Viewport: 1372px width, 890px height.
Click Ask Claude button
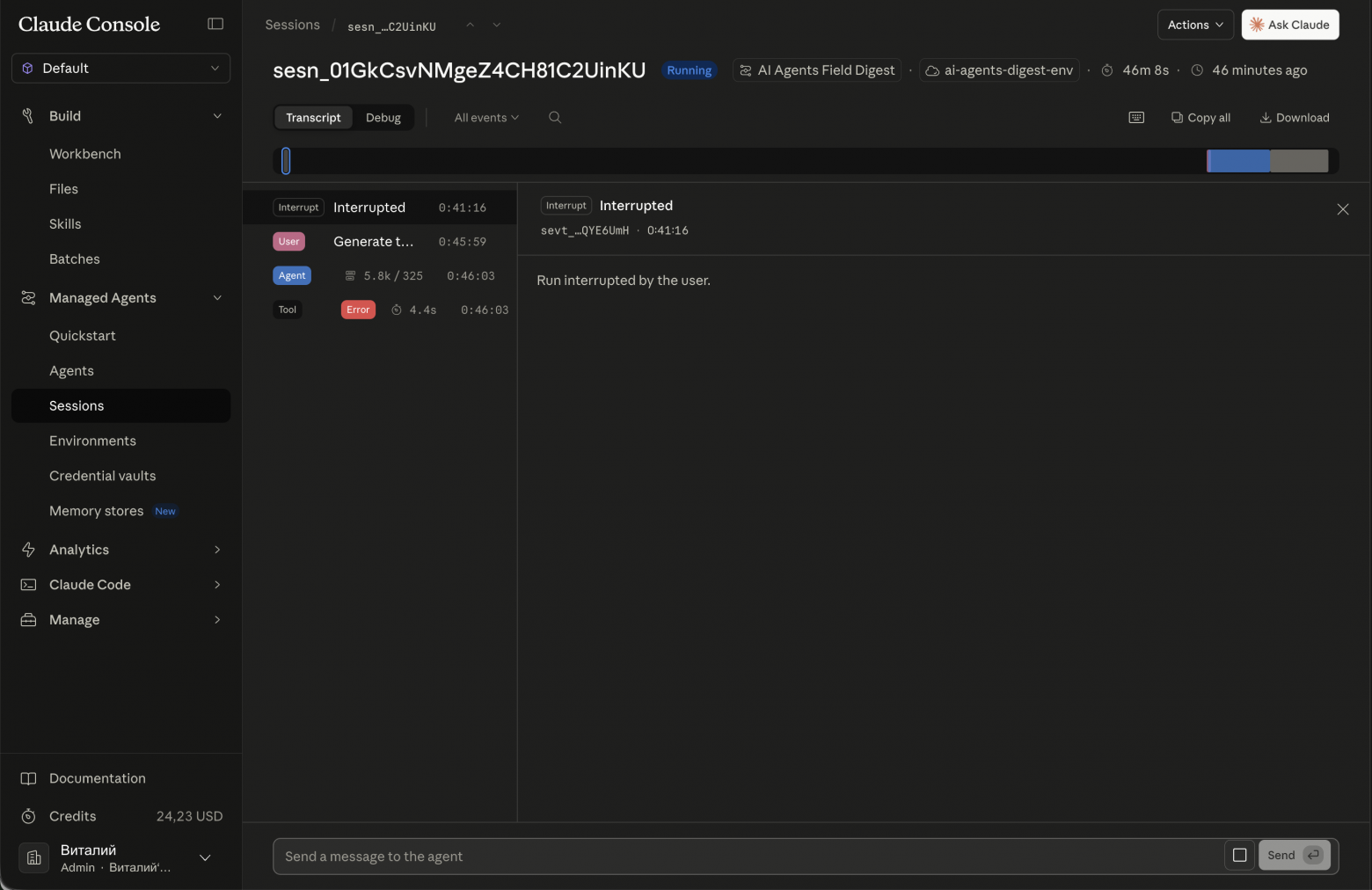coord(1290,25)
